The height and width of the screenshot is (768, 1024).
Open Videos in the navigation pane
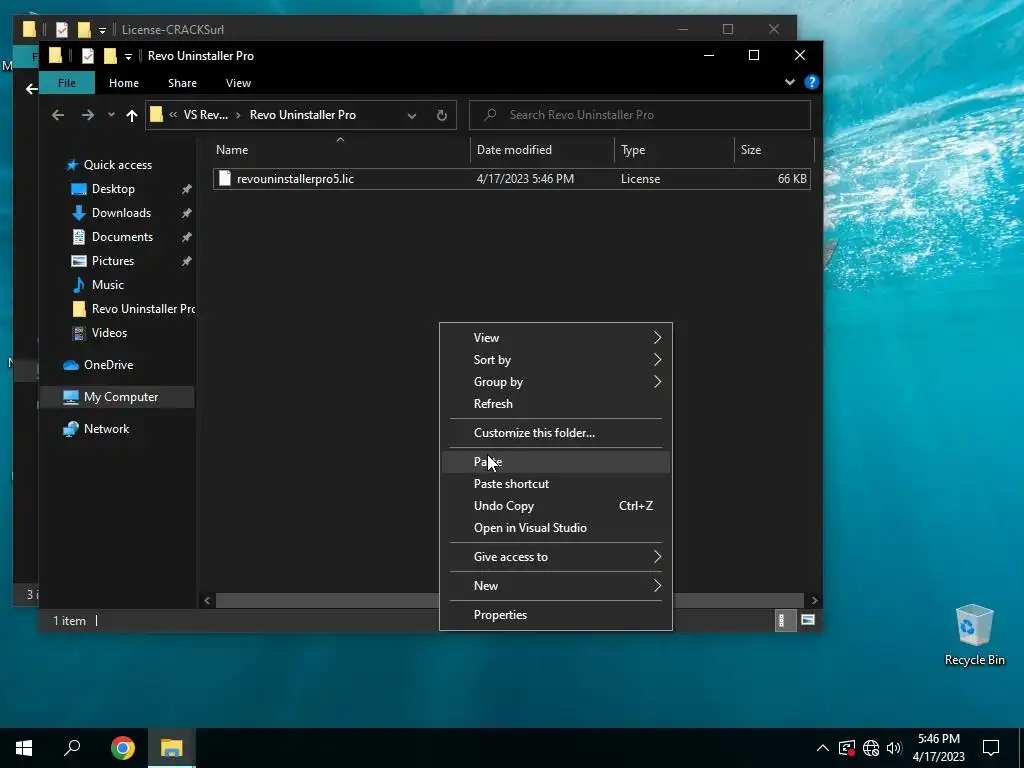click(x=109, y=333)
